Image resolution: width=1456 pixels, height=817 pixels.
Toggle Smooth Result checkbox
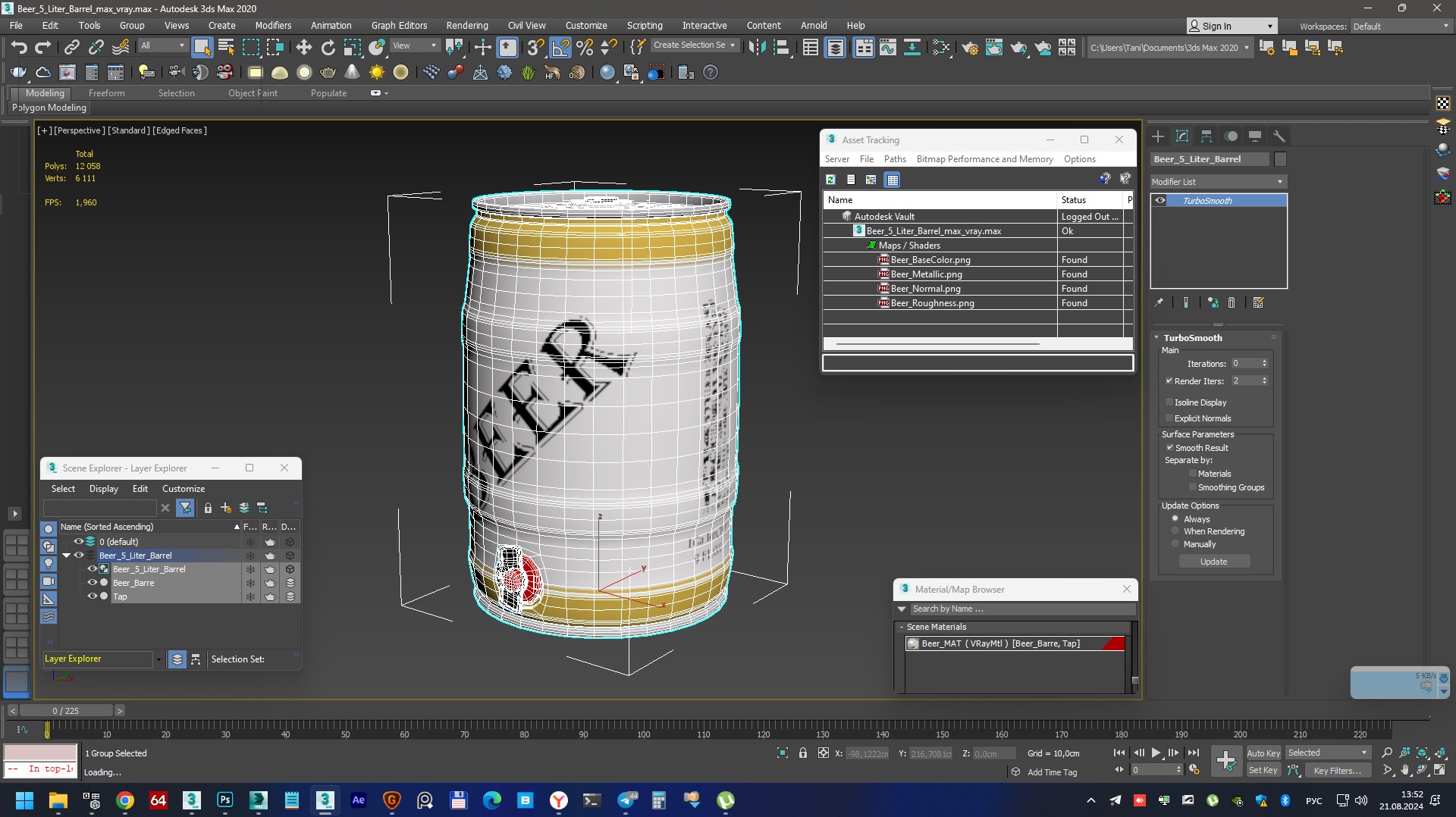[x=1169, y=447]
